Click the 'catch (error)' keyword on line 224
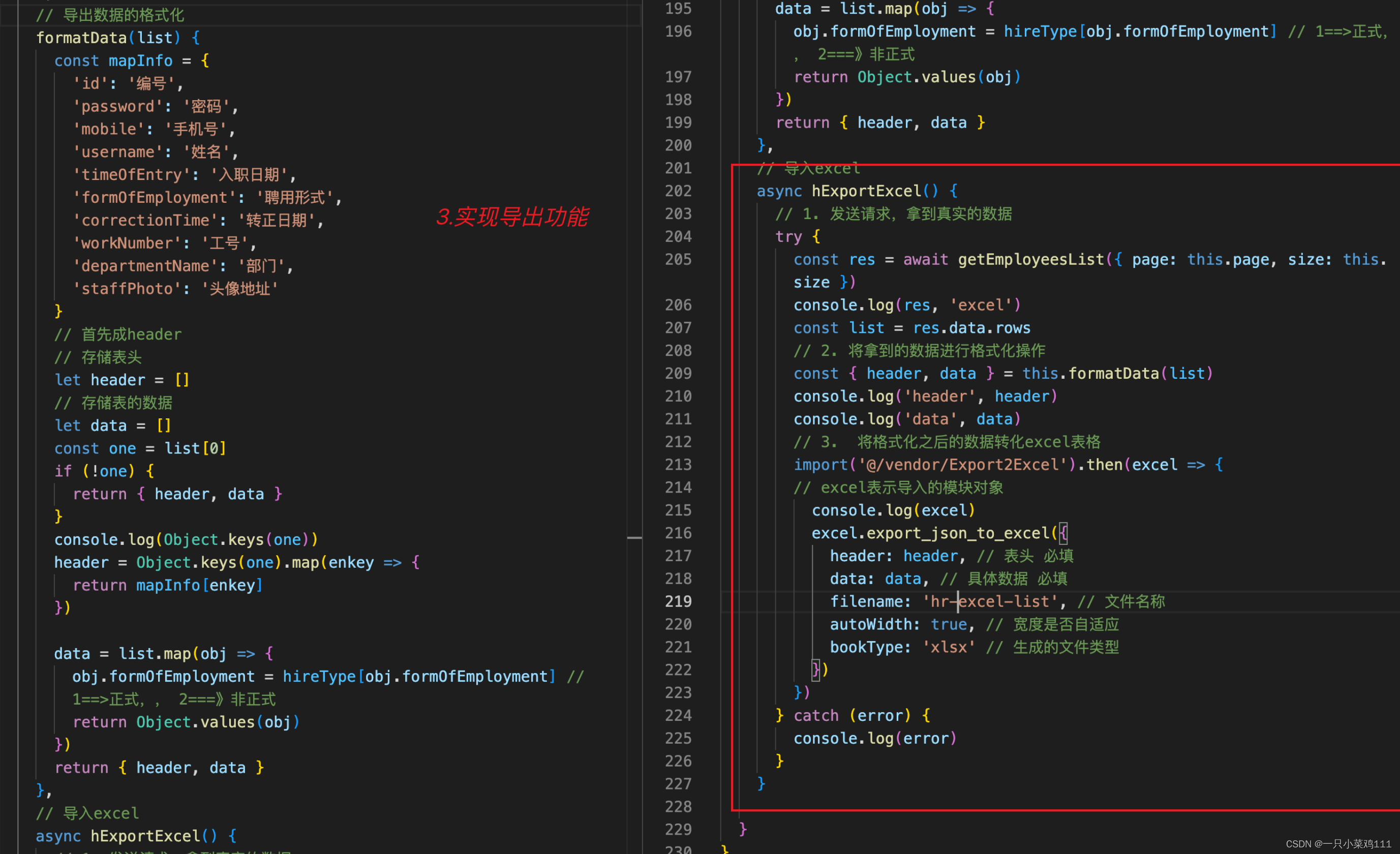 815,715
